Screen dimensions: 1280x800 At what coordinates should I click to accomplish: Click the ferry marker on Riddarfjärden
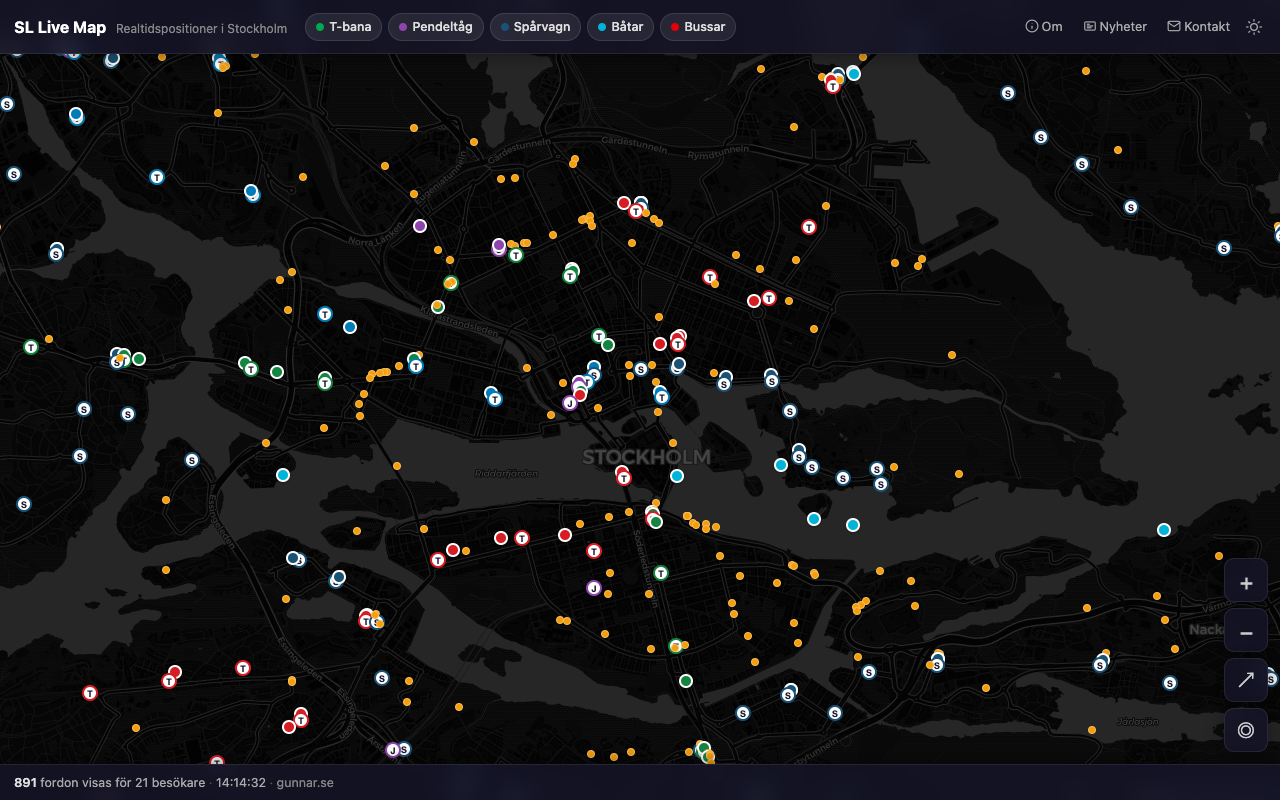pos(283,475)
